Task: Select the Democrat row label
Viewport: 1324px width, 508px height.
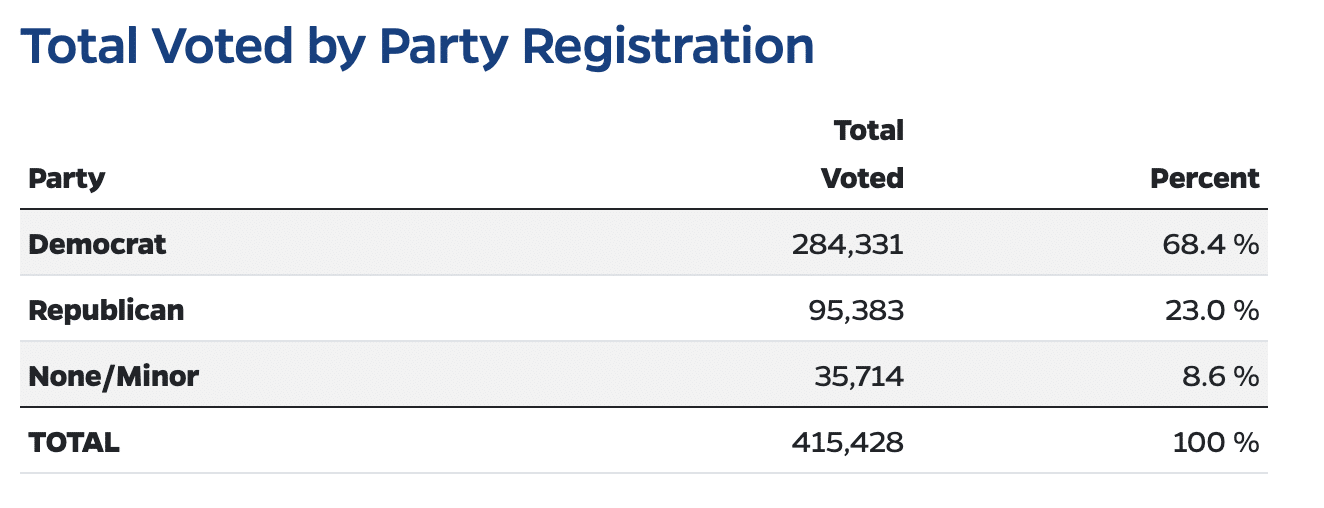Action: [x=97, y=244]
